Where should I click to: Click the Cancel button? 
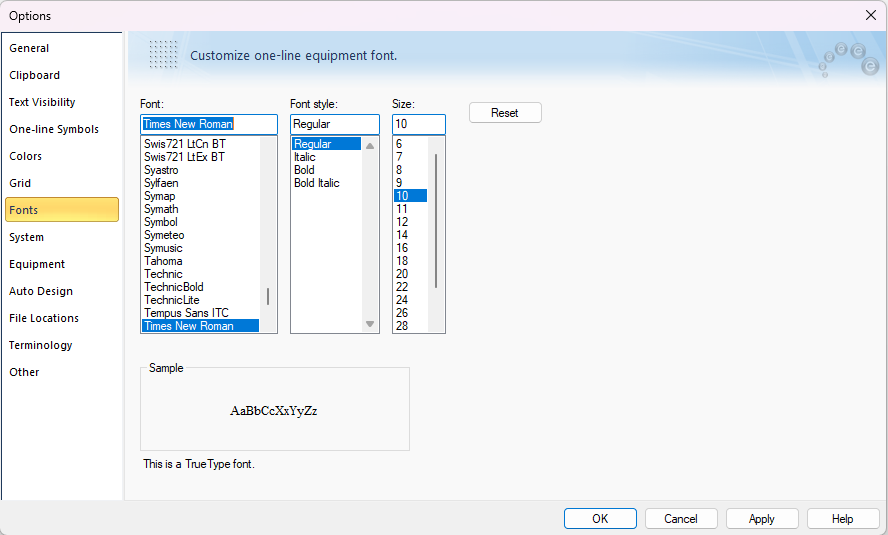(681, 519)
